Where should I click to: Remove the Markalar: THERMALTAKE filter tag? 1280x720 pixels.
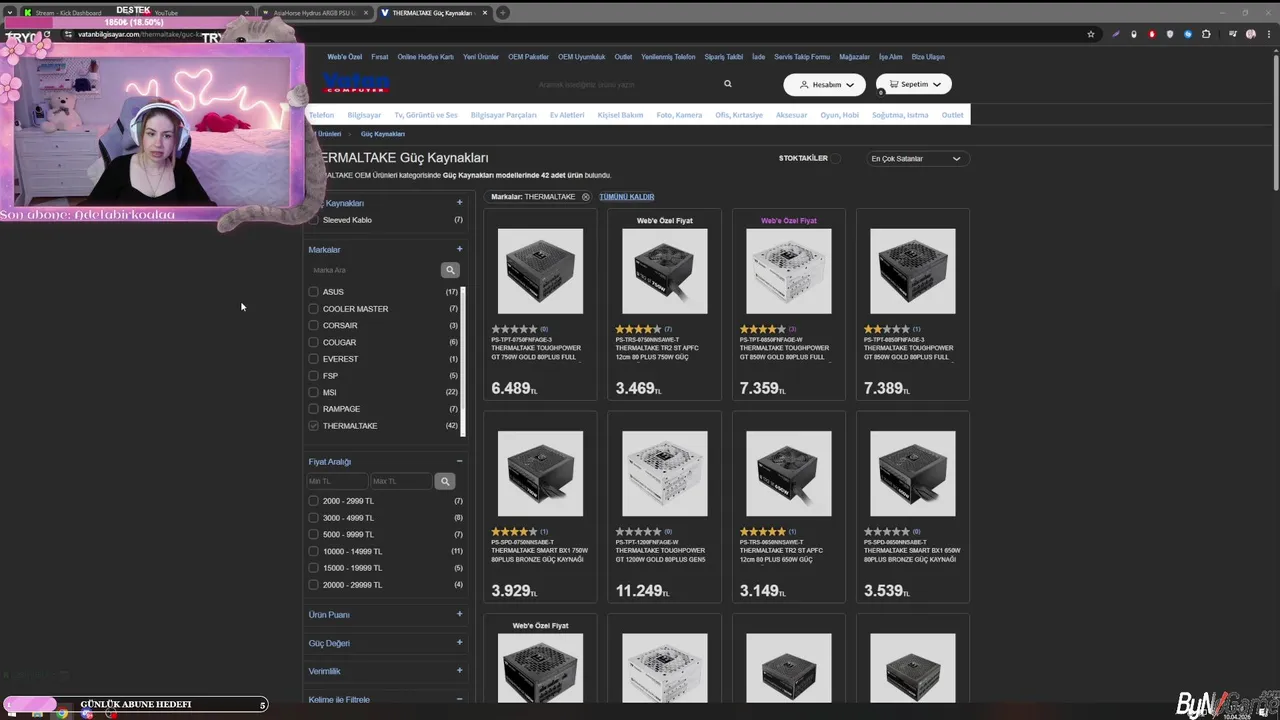586,197
